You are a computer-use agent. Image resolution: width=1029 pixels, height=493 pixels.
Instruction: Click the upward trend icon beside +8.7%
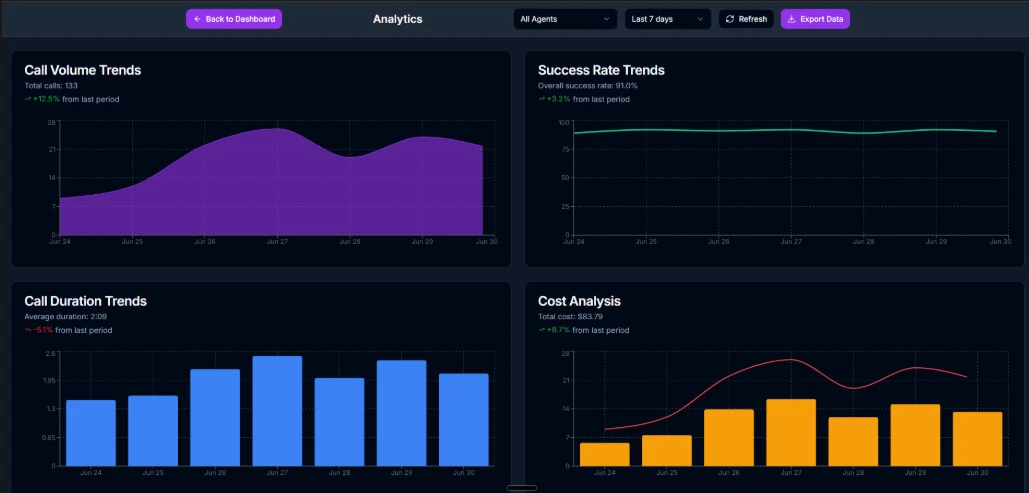click(x=541, y=330)
